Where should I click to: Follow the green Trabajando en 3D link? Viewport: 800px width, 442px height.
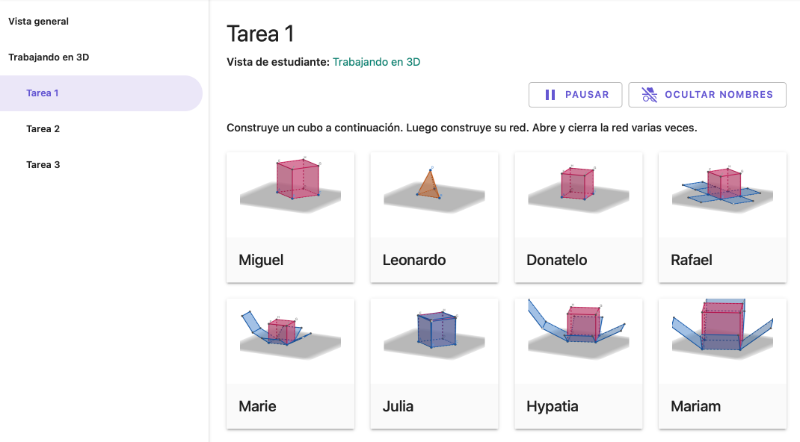click(377, 62)
